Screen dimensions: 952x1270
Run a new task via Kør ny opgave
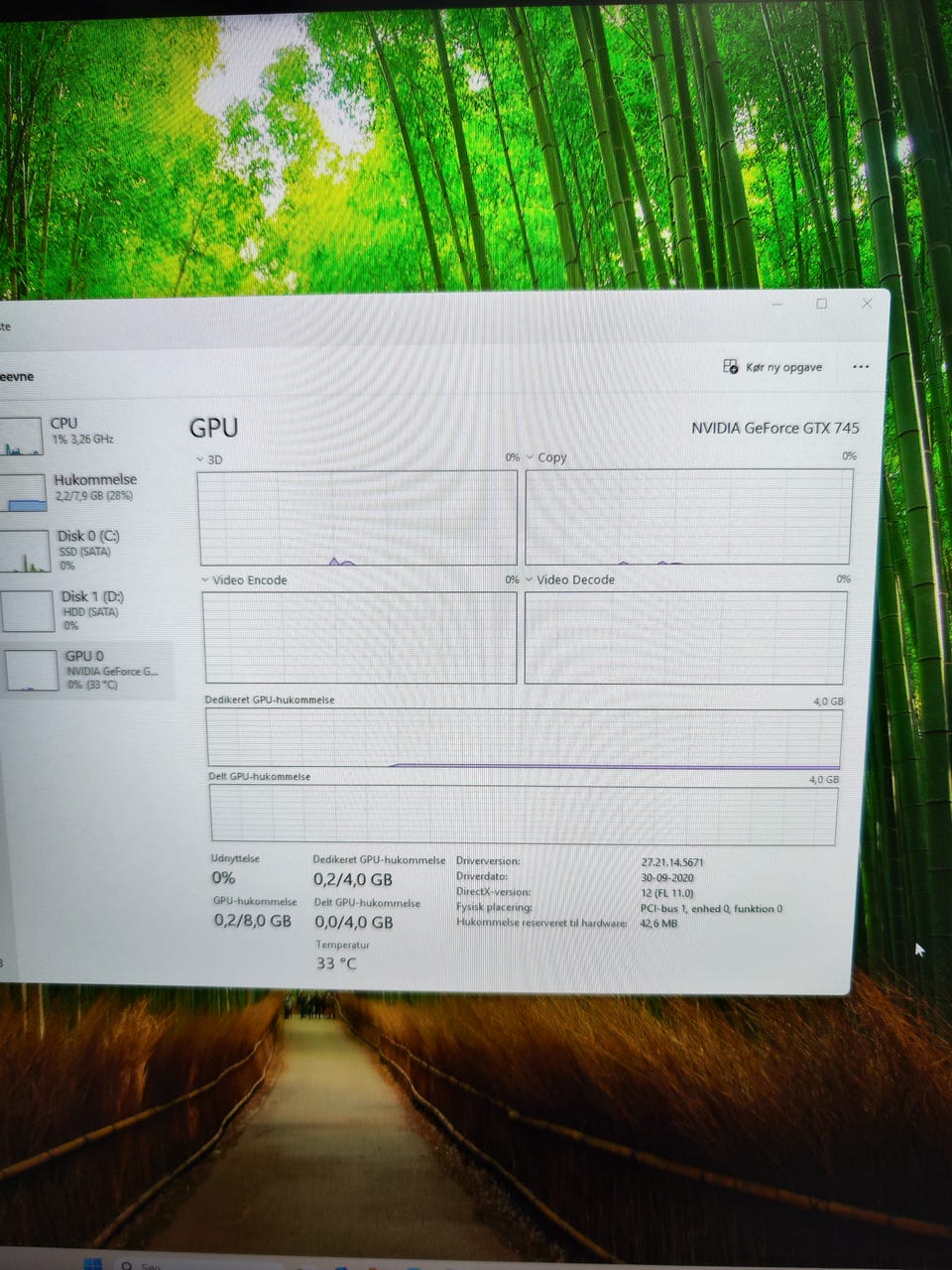pyautogui.click(x=773, y=367)
